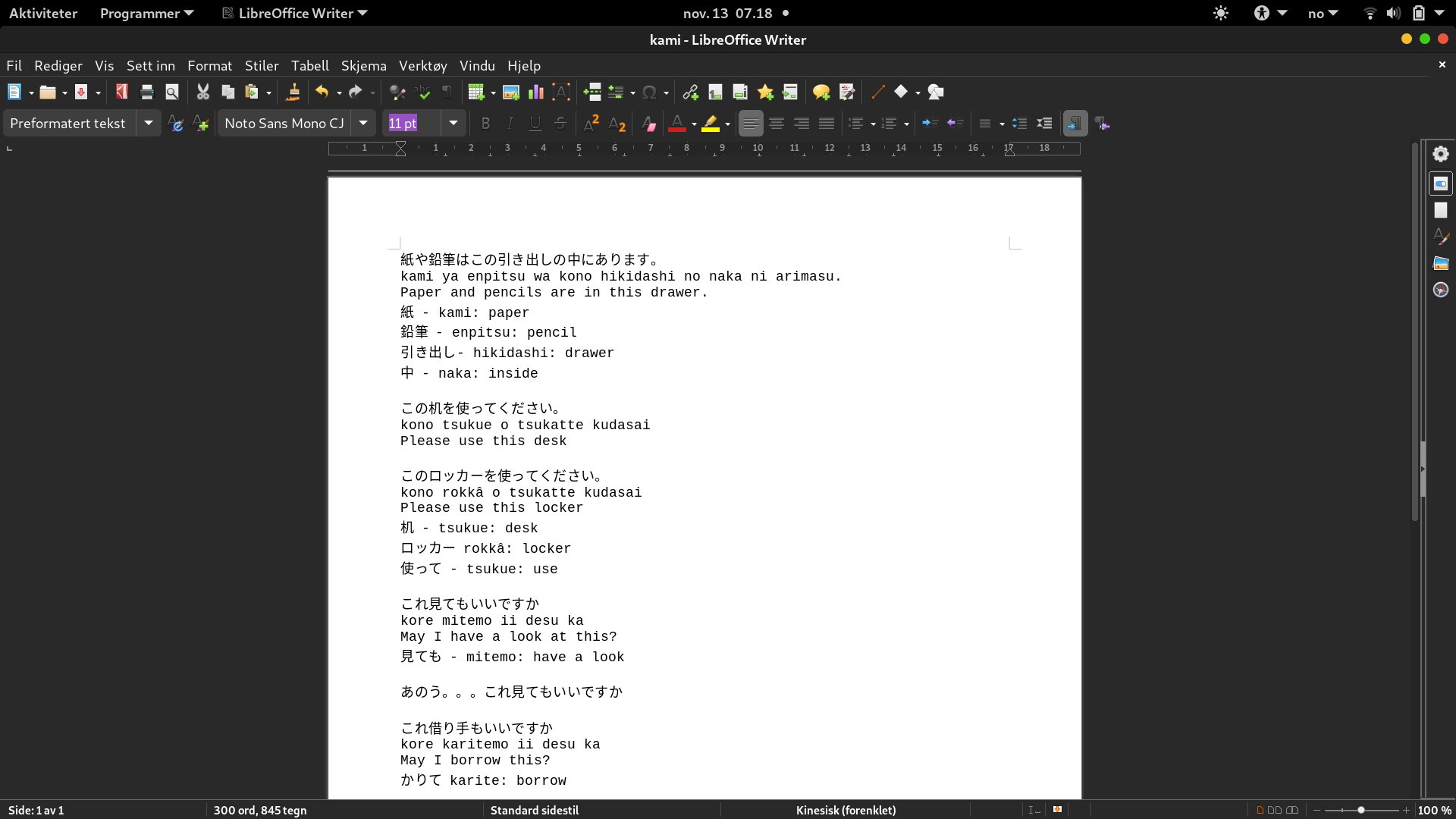This screenshot has height=819, width=1456.
Task: Click the Spelling check icon
Action: 422,93
